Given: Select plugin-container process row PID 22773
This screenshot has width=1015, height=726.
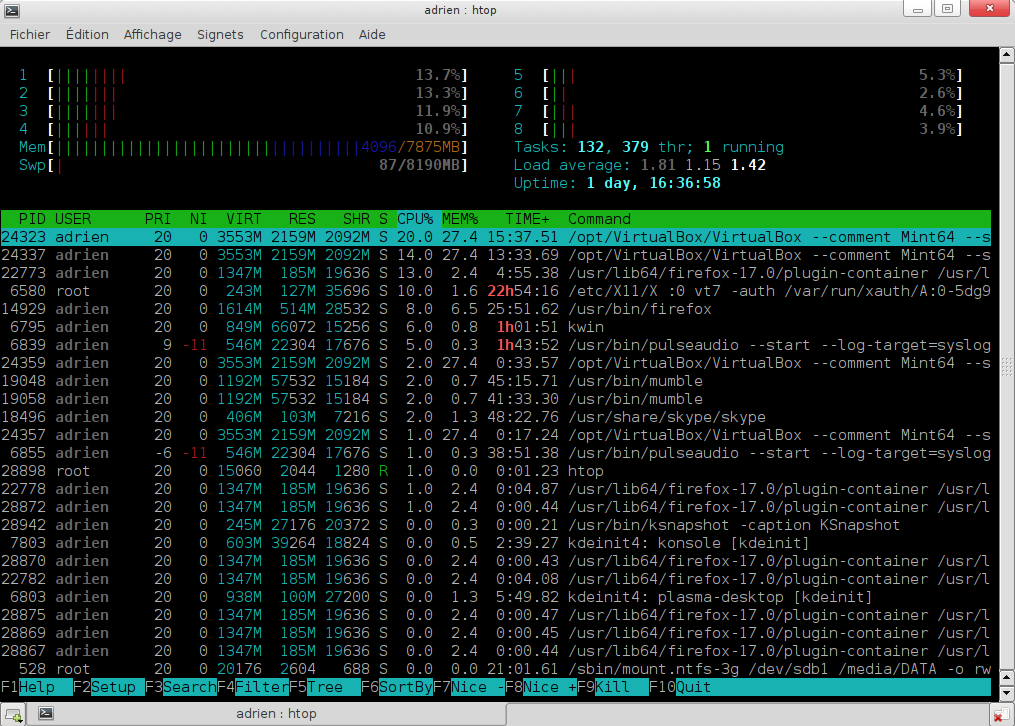Looking at the screenshot, I should (x=496, y=273).
